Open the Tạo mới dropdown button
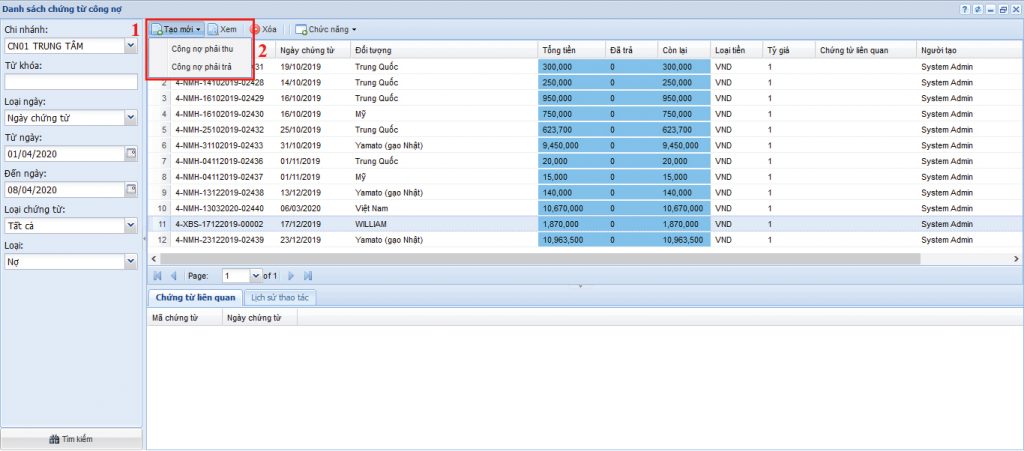Screen dimensions: 1024x451 click(x=177, y=29)
